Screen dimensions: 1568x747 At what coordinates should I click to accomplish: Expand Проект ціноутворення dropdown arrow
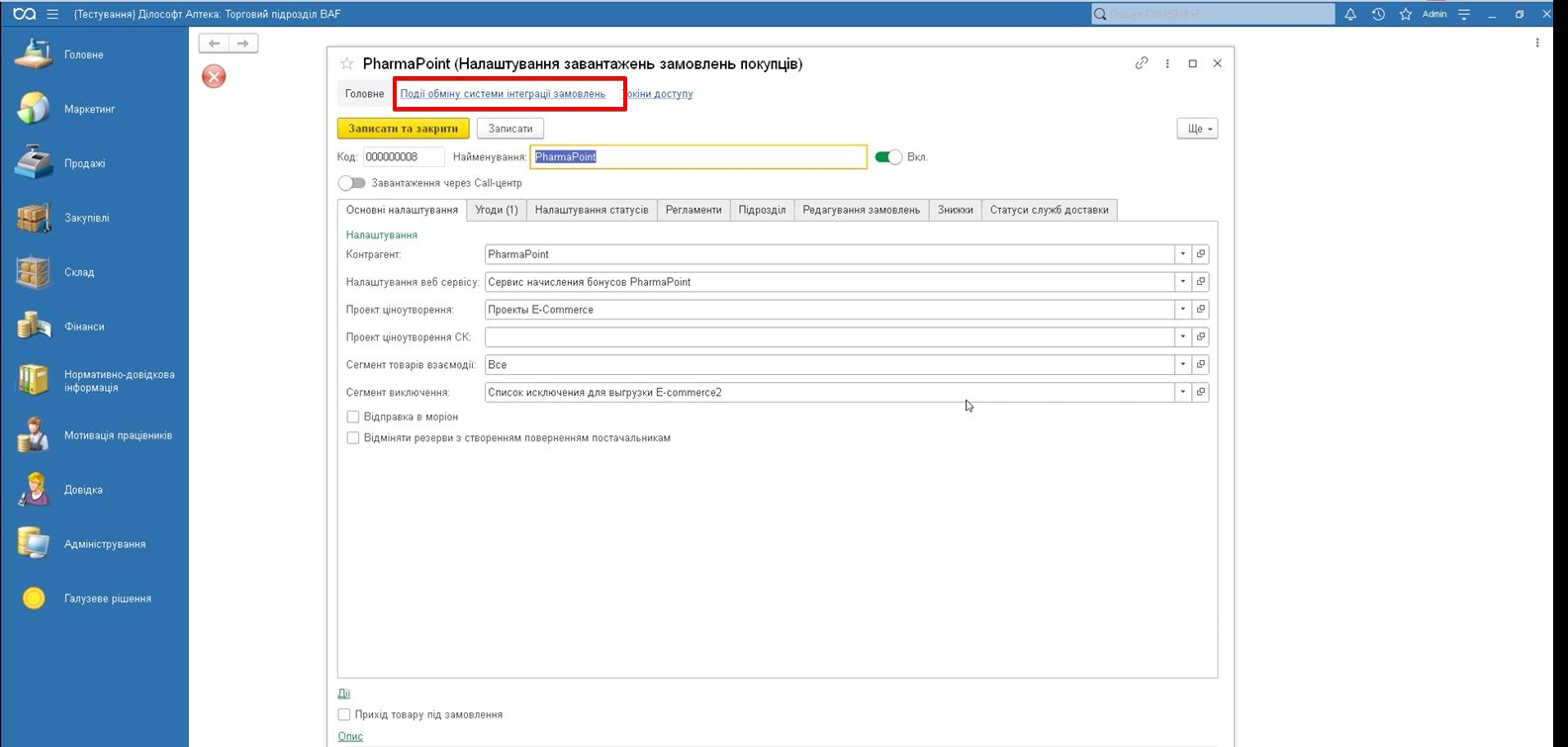(1182, 310)
